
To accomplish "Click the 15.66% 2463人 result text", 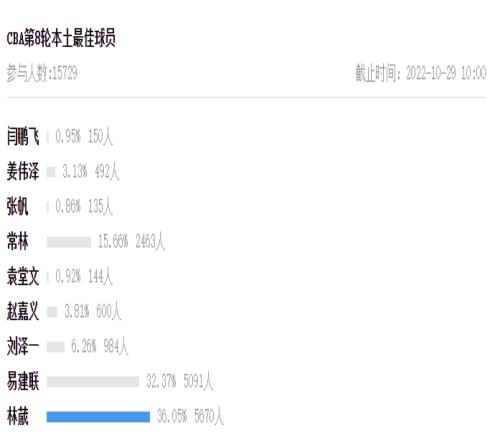I will (131, 241).
